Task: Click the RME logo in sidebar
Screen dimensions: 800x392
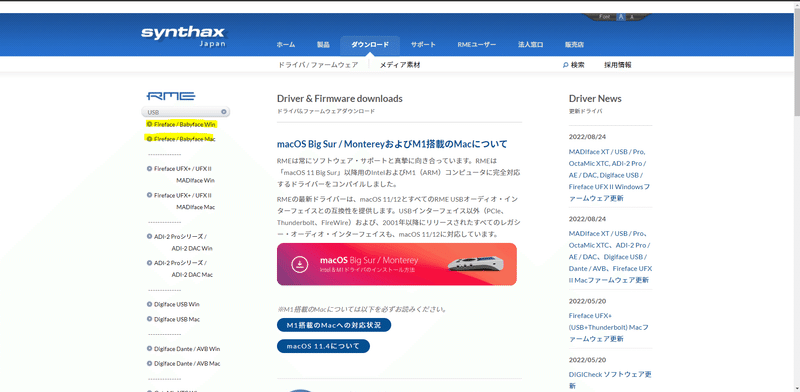Action: click(171, 96)
